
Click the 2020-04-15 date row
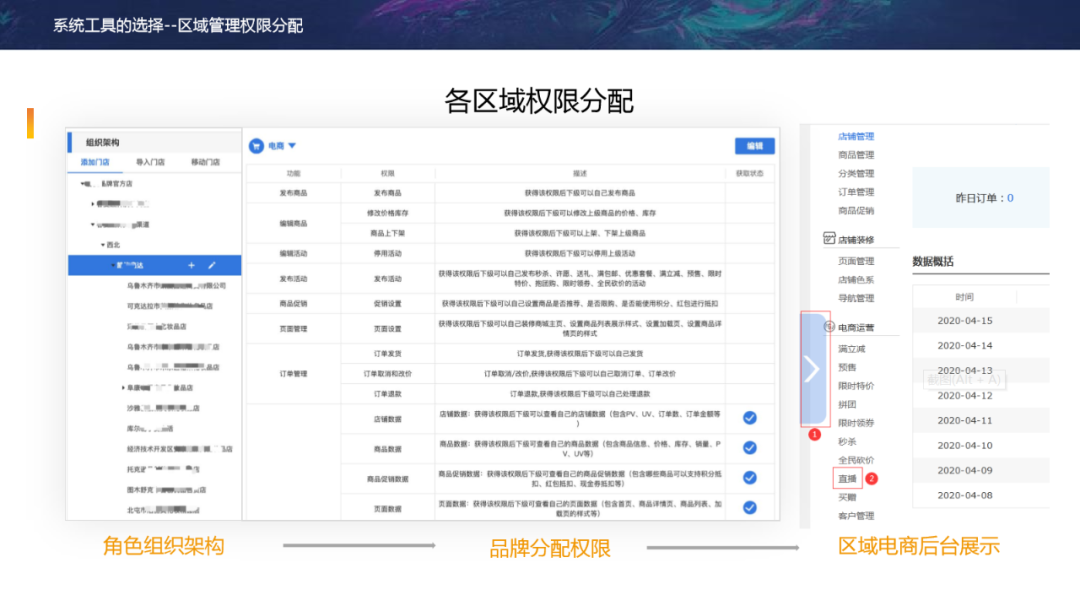pyautogui.click(x=981, y=321)
